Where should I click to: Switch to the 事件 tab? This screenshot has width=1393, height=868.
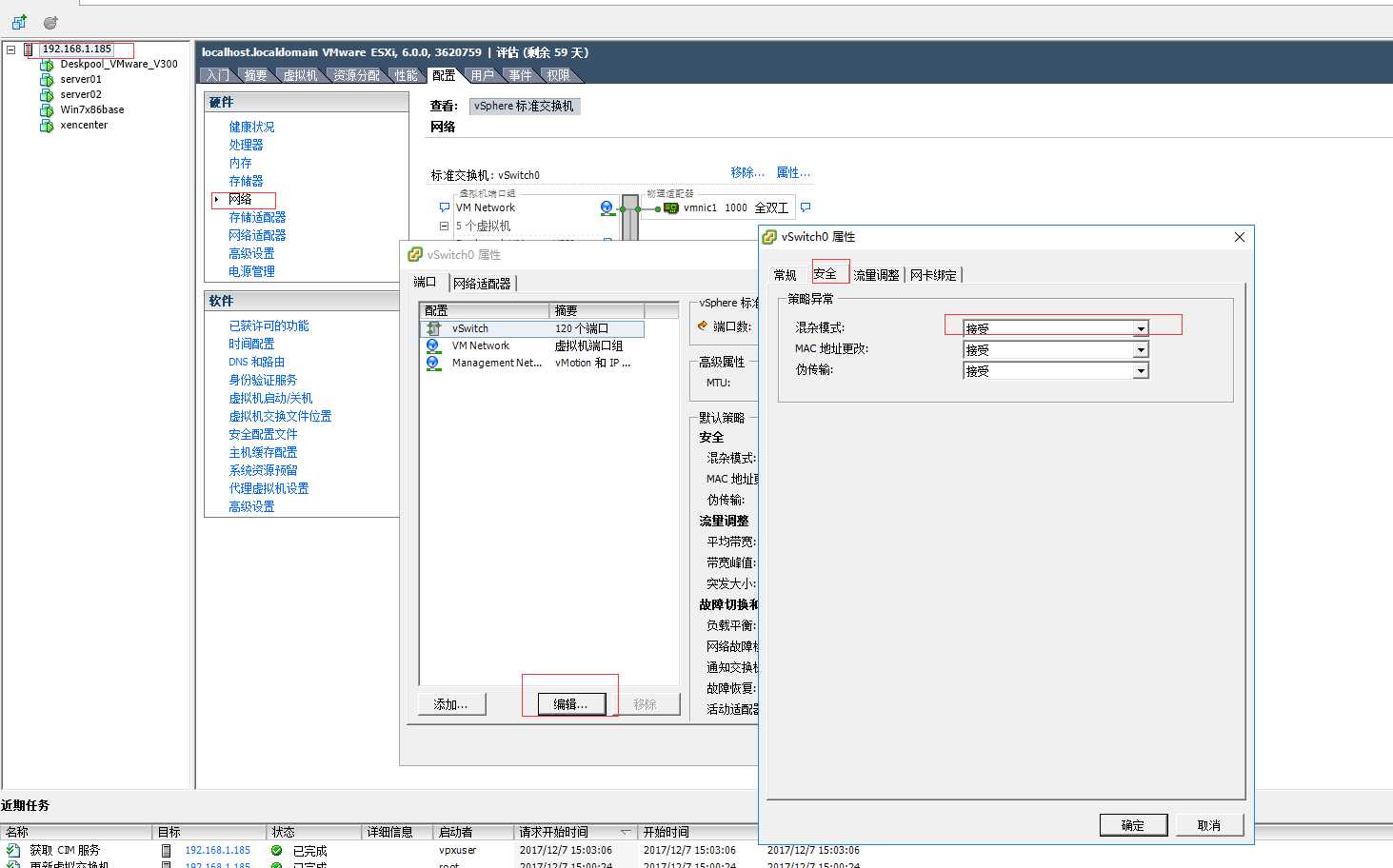click(x=520, y=75)
